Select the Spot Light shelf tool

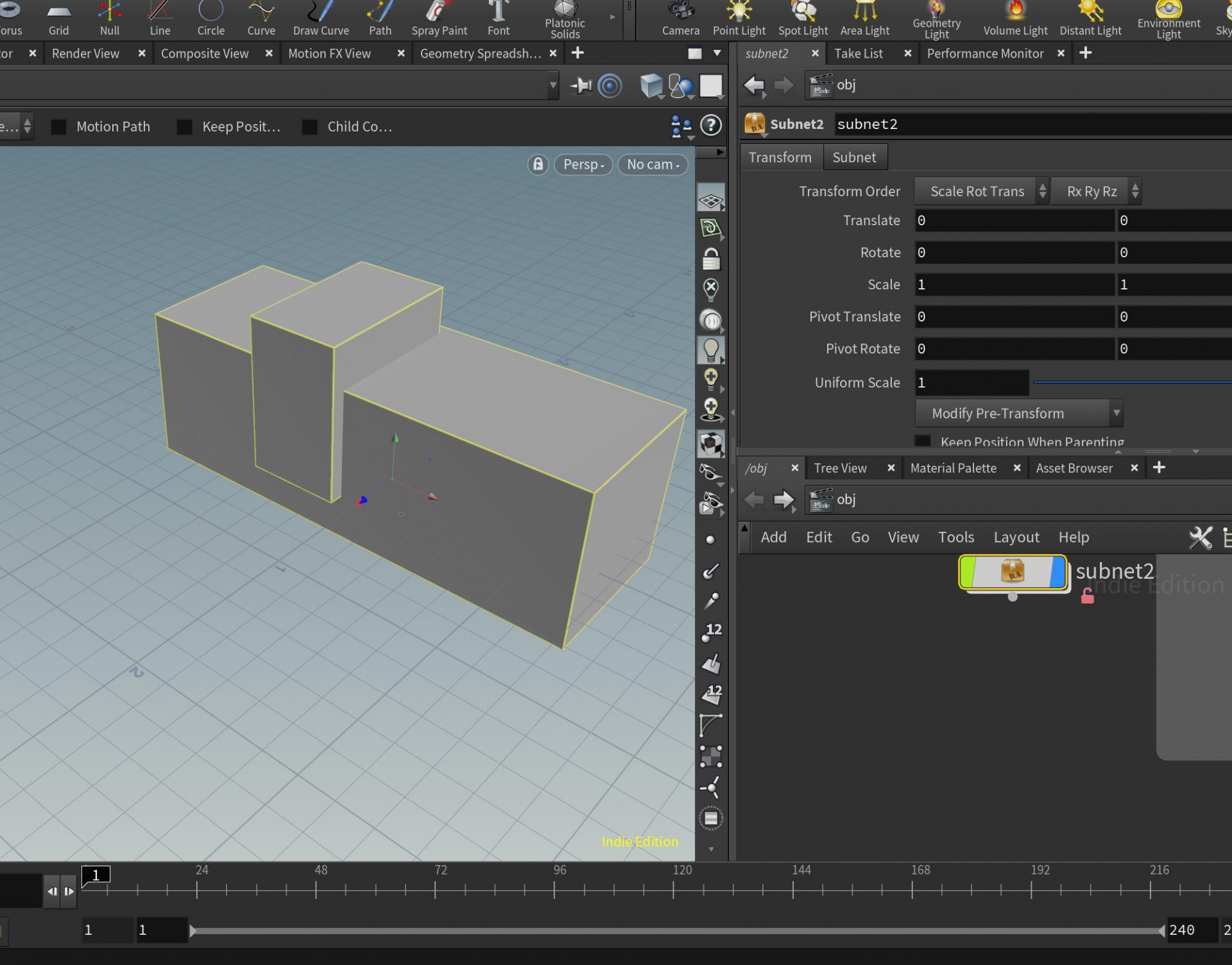(802, 19)
